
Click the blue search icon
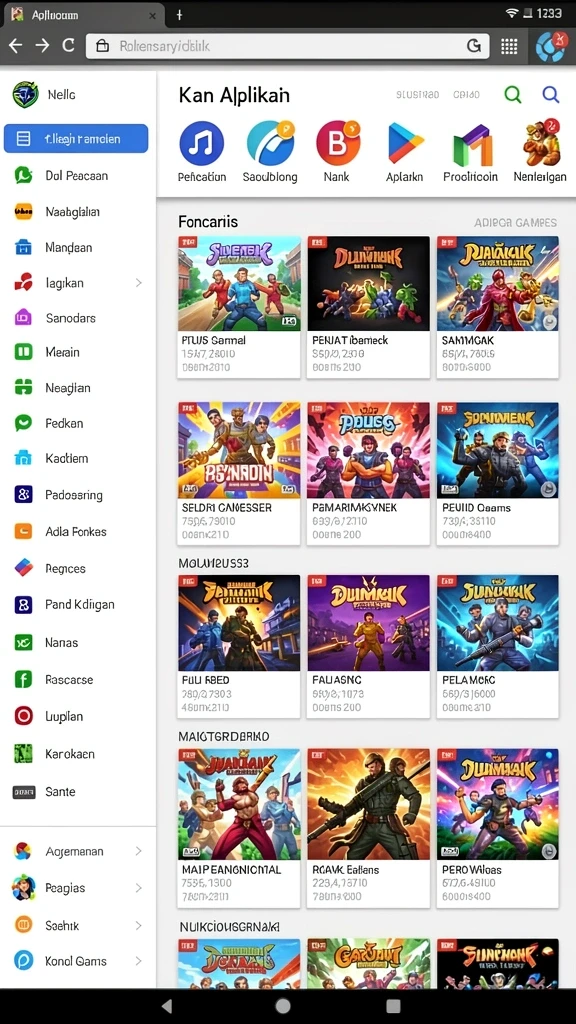pyautogui.click(x=551, y=95)
